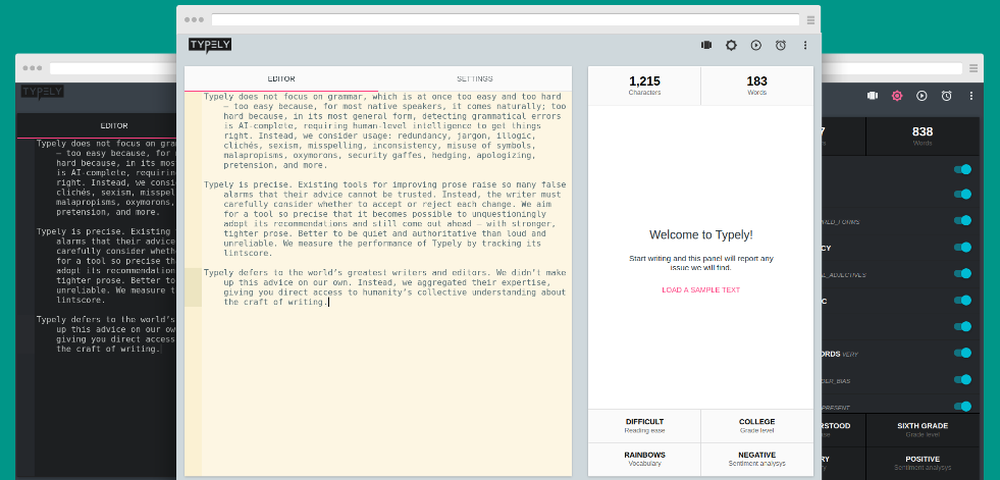Click the Typely logo in the front window
Image resolution: width=1000 pixels, height=480 pixels.
pyautogui.click(x=210, y=45)
